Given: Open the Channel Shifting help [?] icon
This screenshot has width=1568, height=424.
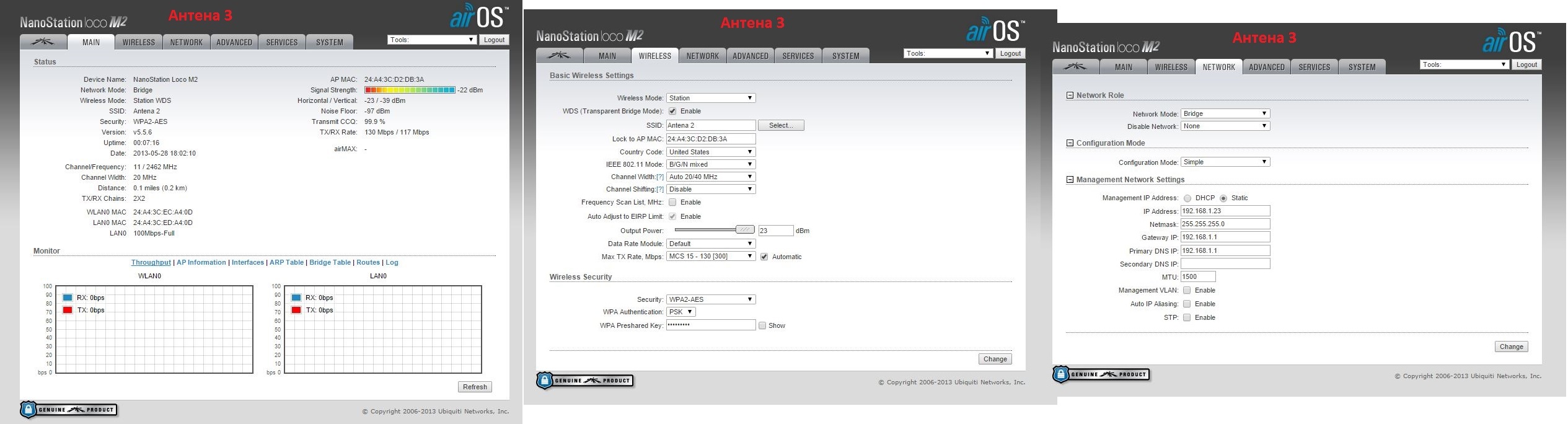Looking at the screenshot, I should click(x=659, y=190).
